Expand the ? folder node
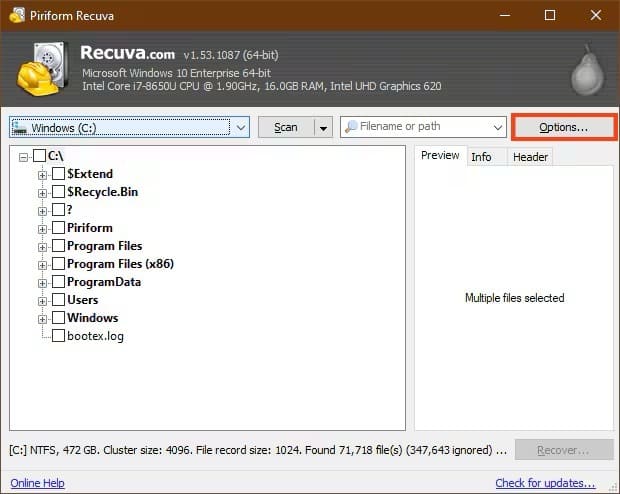This screenshot has width=620, height=494. (42, 211)
